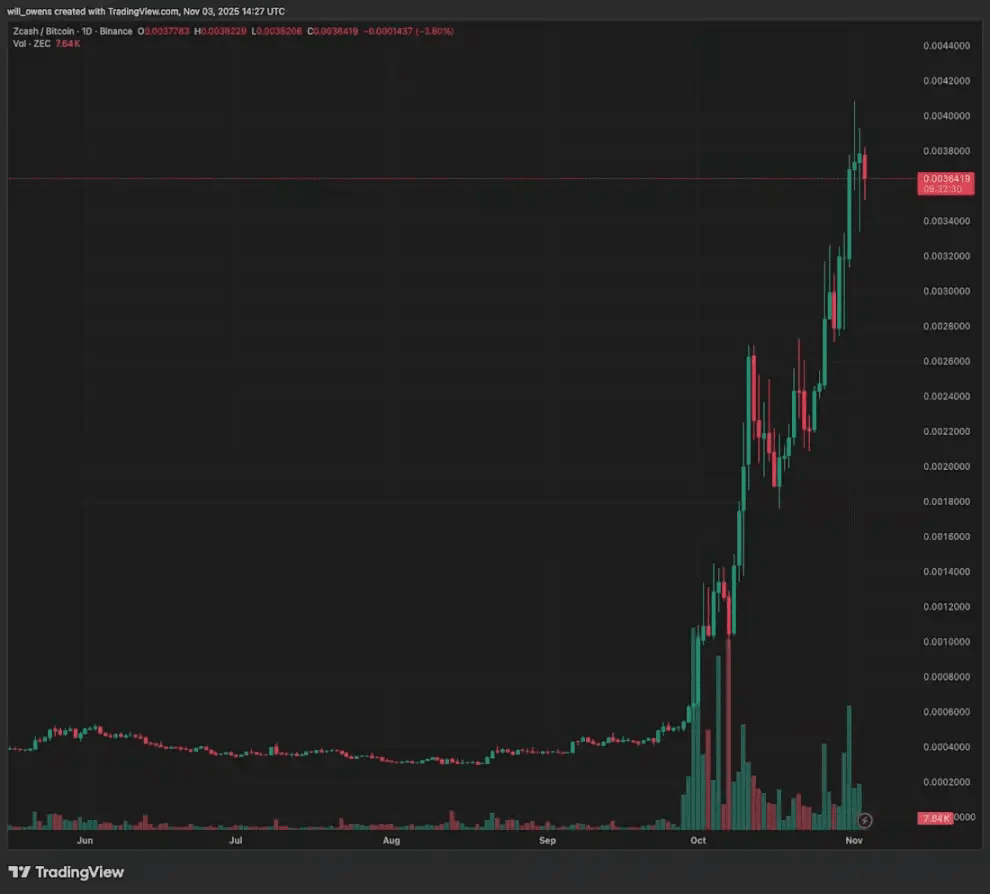Click the 0.0020000 price axis label

point(946,466)
